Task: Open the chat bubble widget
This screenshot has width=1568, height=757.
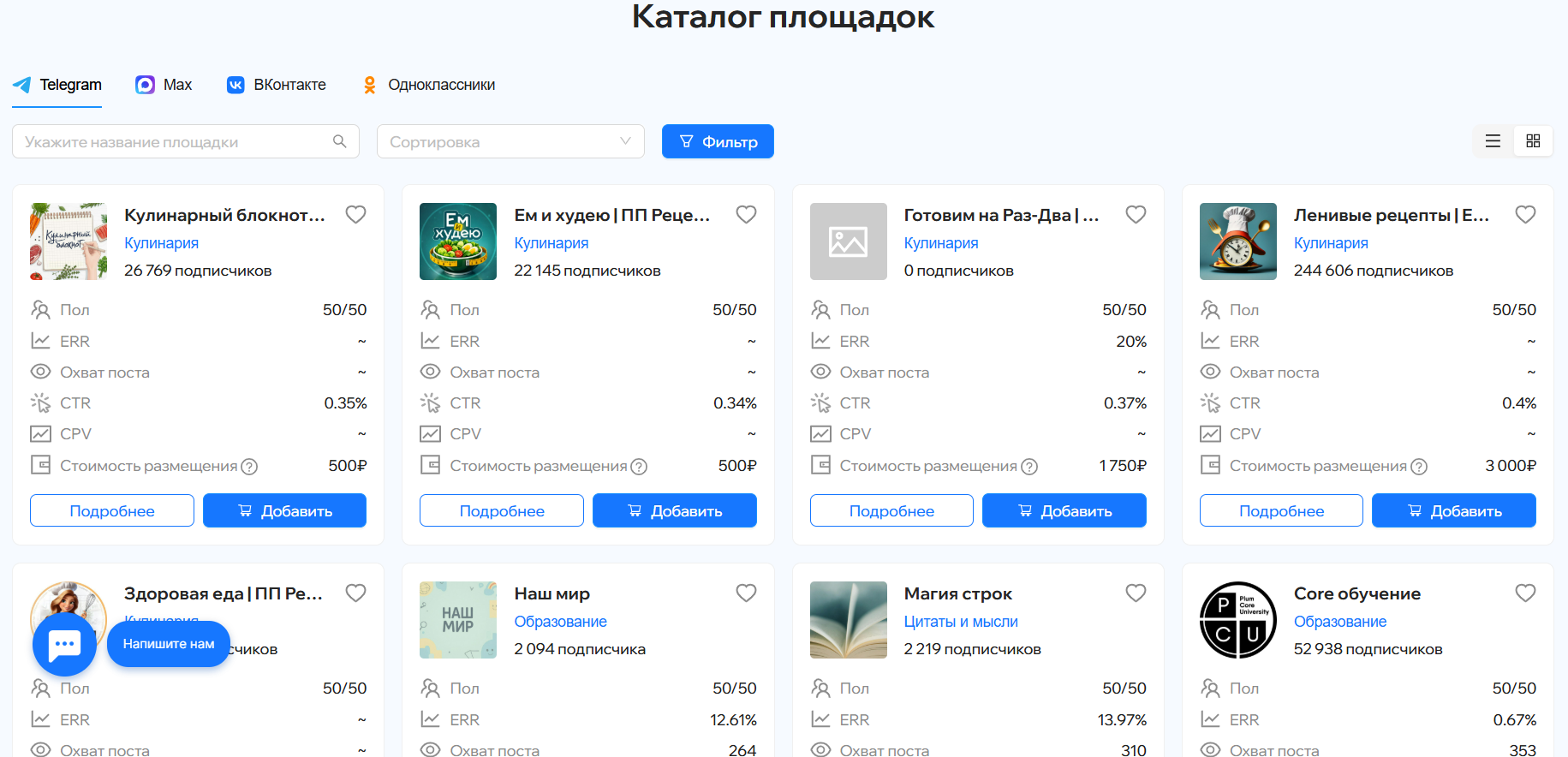Action: [64, 644]
